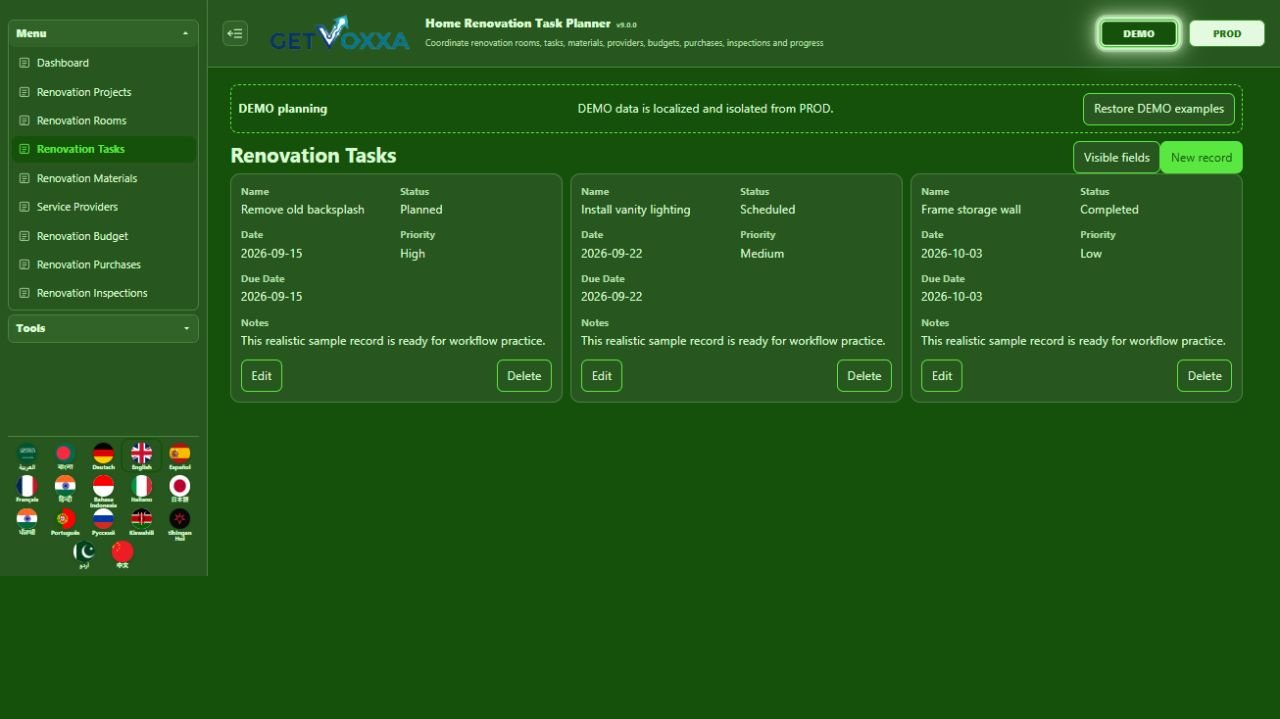Viewport: 1280px width, 719px height.
Task: Delete the Remove old backsplash task
Action: click(524, 376)
